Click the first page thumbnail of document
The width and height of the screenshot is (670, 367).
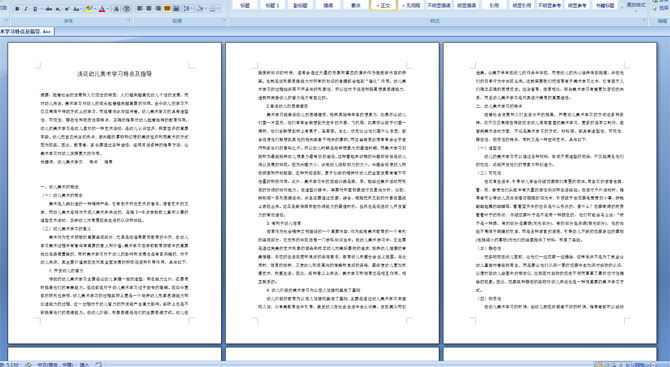[115, 193]
